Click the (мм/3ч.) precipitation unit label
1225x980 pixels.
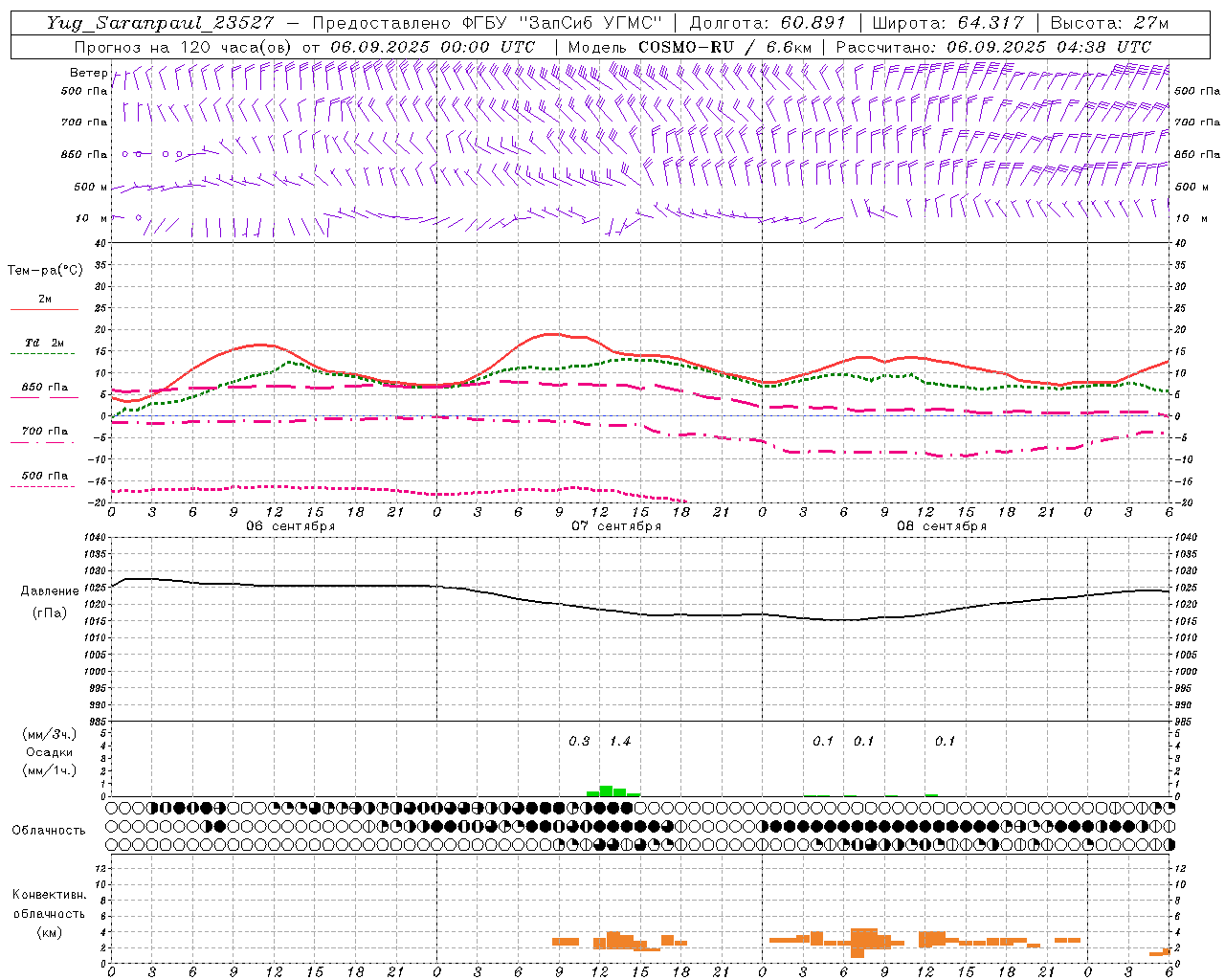(50, 734)
